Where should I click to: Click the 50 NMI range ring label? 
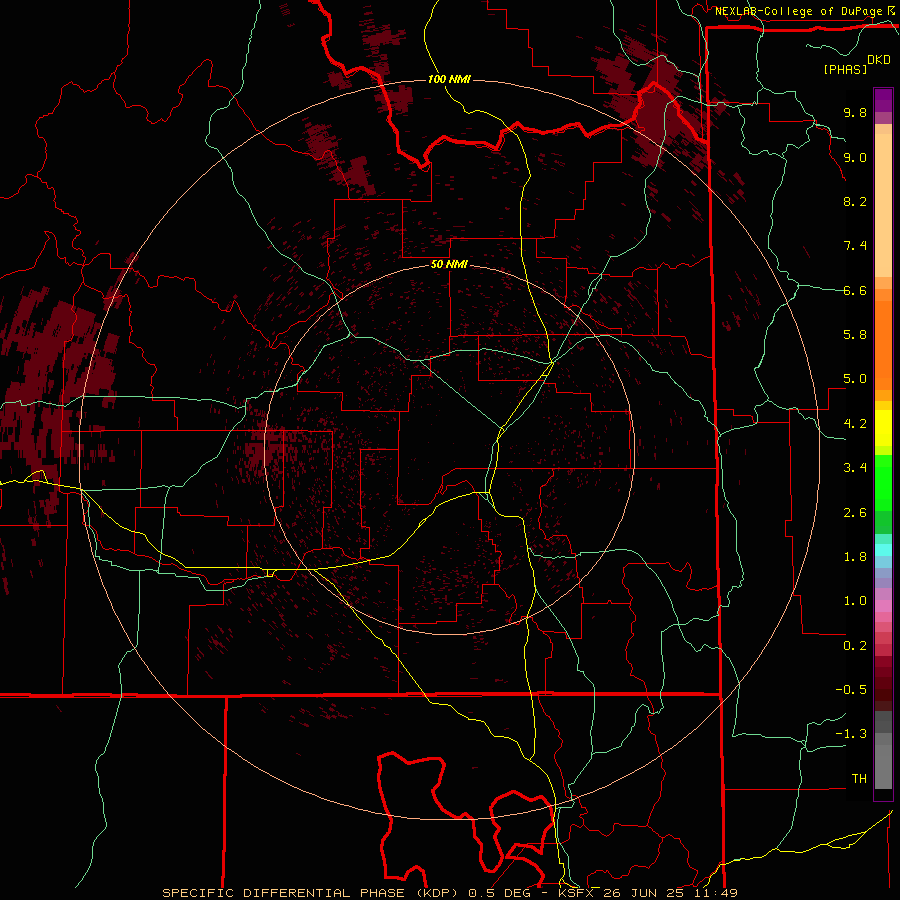[449, 264]
